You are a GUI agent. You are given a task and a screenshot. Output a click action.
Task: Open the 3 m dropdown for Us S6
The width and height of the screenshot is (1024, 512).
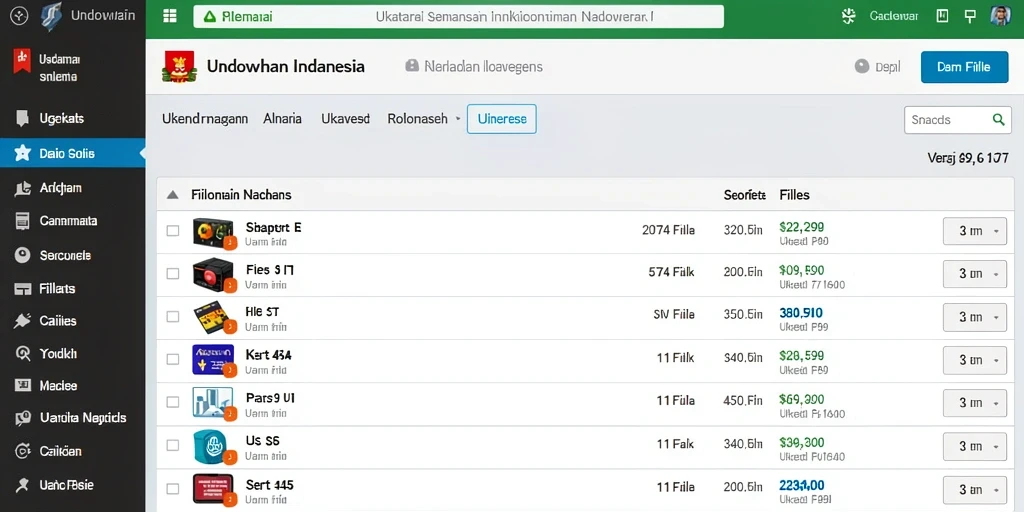click(x=975, y=447)
